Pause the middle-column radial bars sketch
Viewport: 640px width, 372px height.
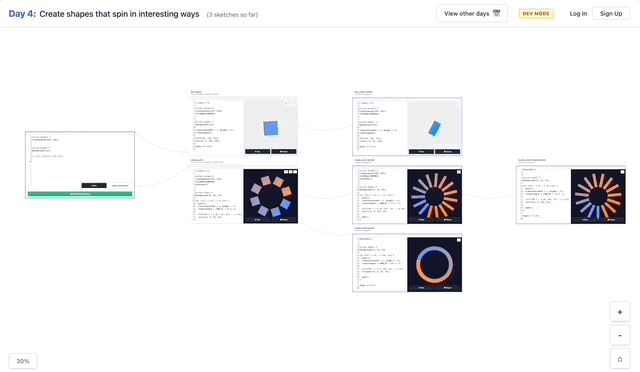pyautogui.click(x=447, y=220)
